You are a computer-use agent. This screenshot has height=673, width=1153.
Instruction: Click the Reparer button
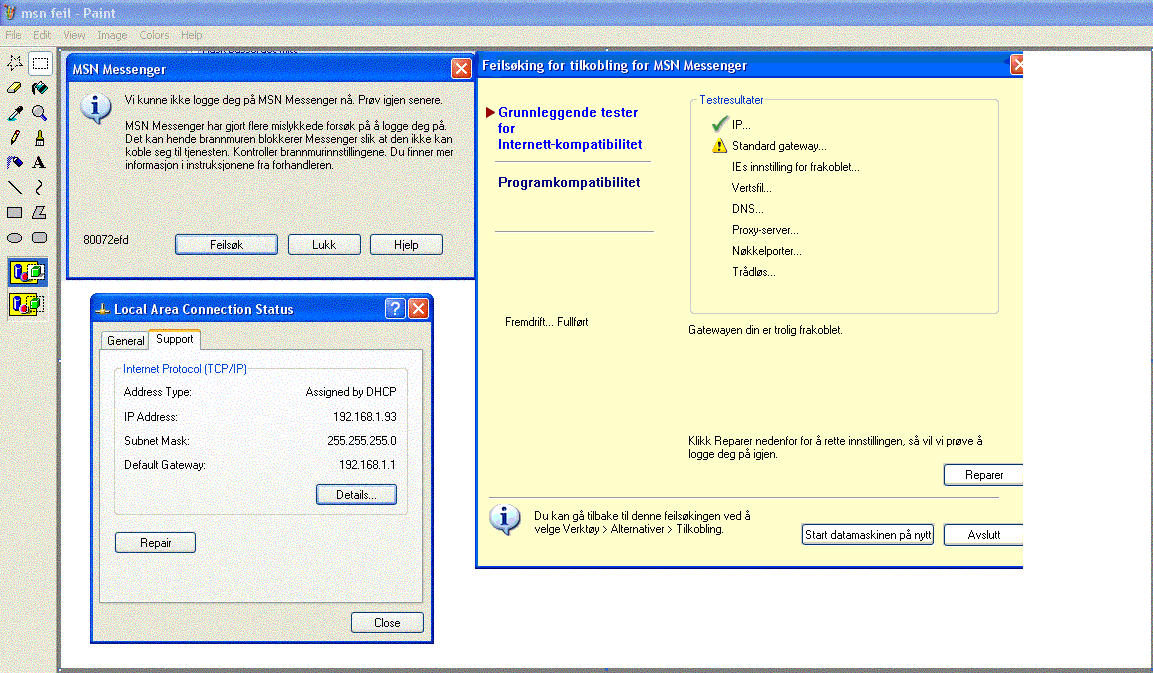point(983,475)
